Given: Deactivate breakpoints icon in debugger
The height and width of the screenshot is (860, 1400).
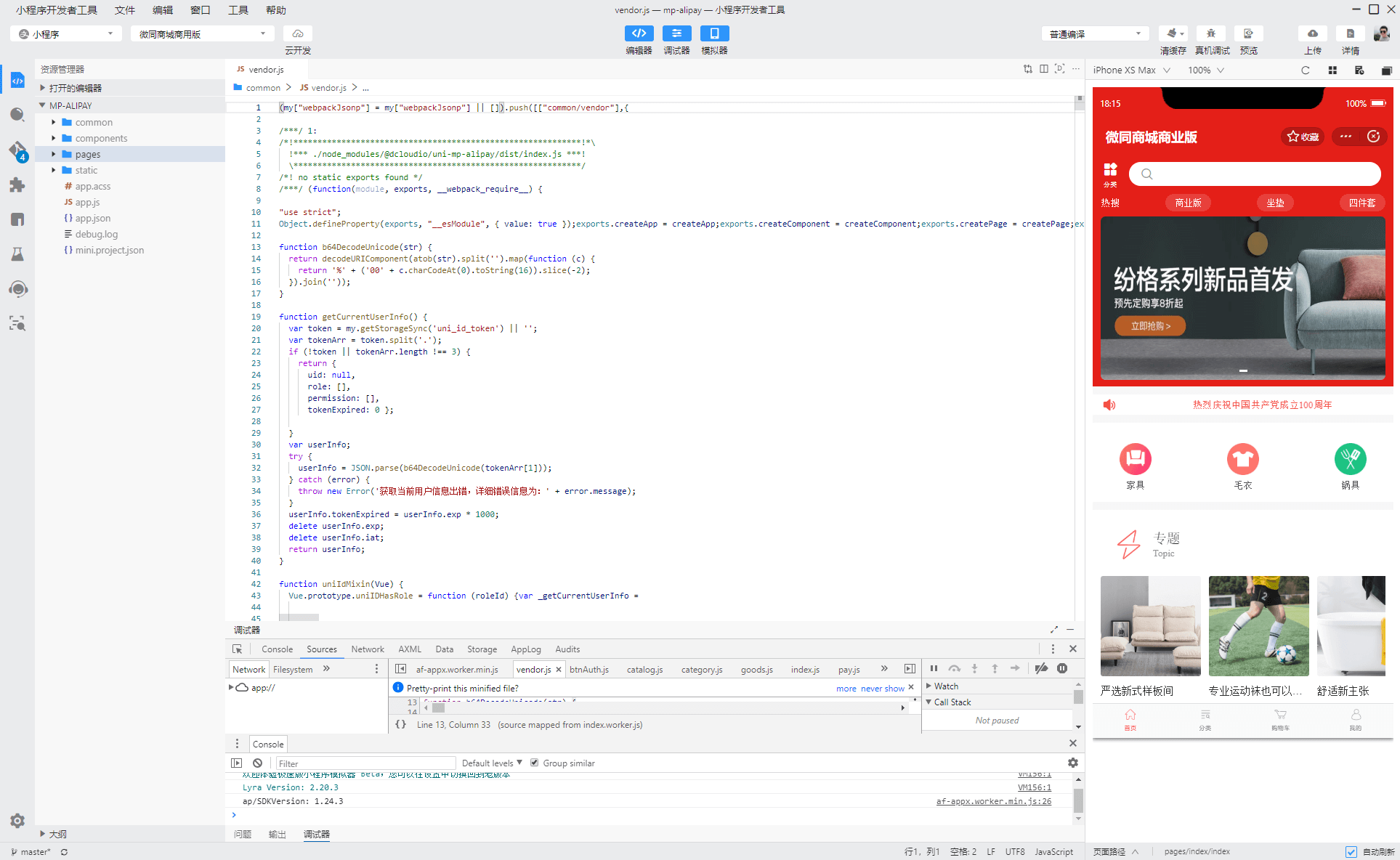Looking at the screenshot, I should 1041,668.
